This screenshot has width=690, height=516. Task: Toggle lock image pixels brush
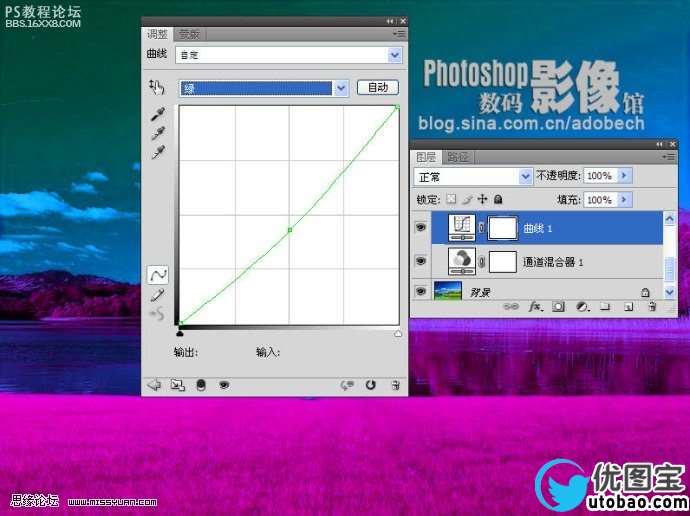pos(467,200)
